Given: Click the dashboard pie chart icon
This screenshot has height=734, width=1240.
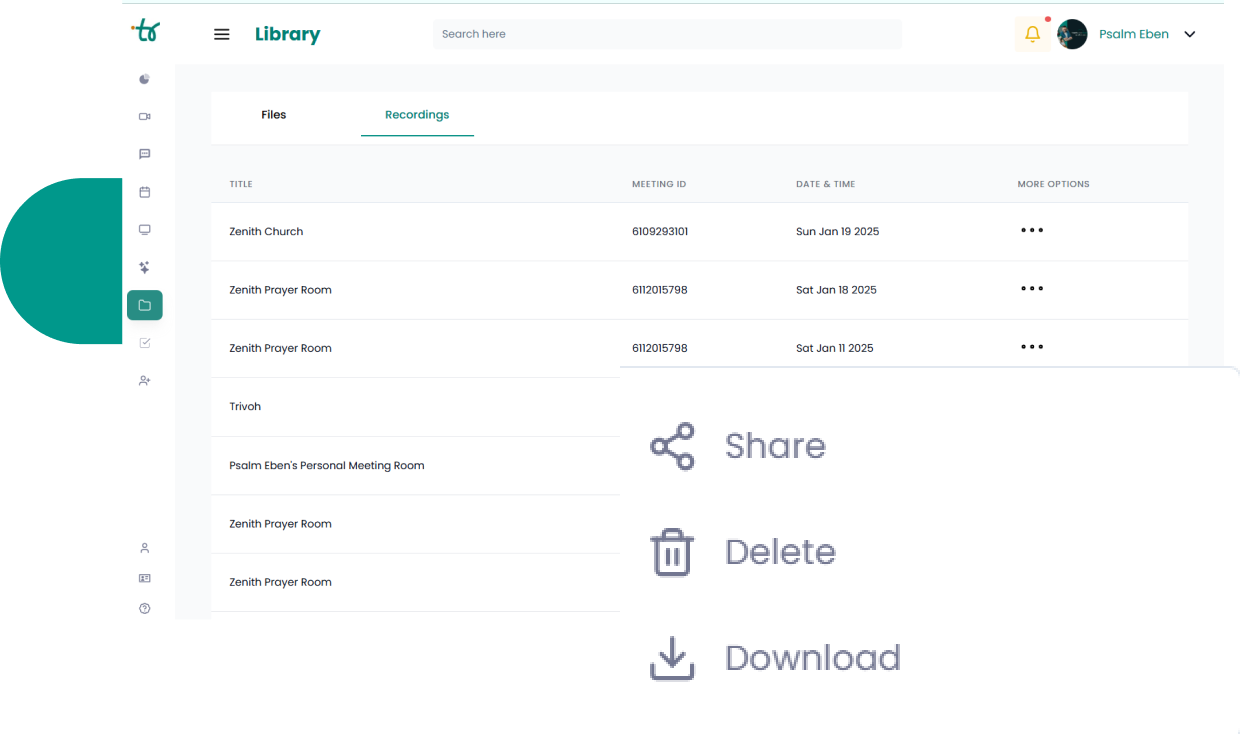Looking at the screenshot, I should point(145,79).
